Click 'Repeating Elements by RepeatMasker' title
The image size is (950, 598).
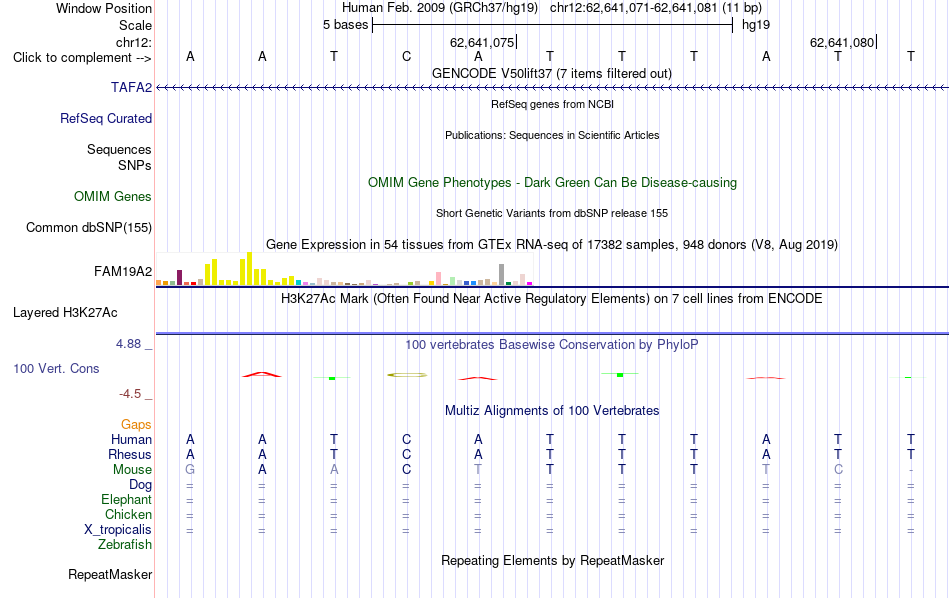(552, 560)
